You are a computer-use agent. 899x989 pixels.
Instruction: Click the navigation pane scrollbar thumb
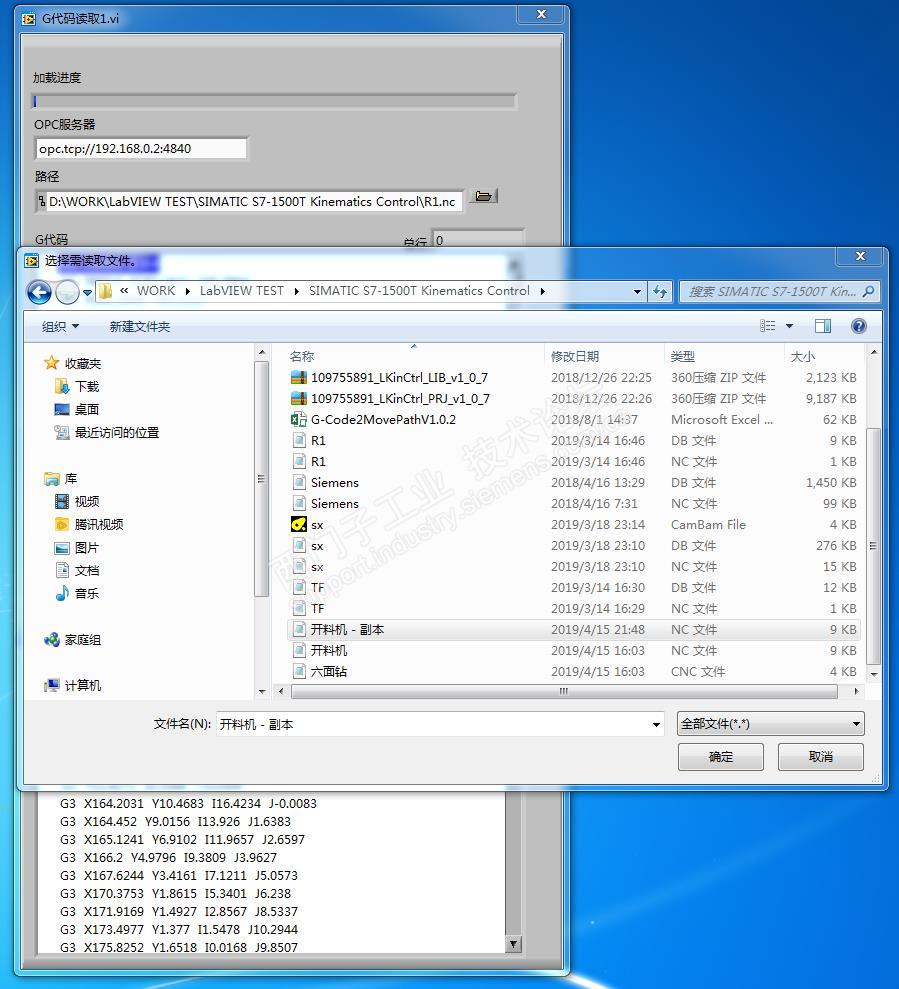261,479
